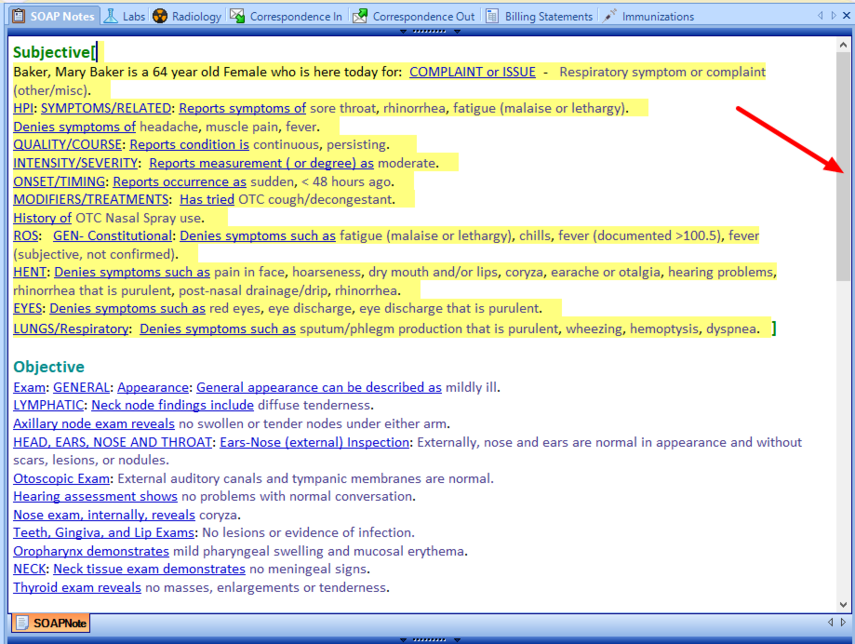Click the scrollbar down arrow
Image resolution: width=855 pixels, height=644 pixels.
(842, 602)
